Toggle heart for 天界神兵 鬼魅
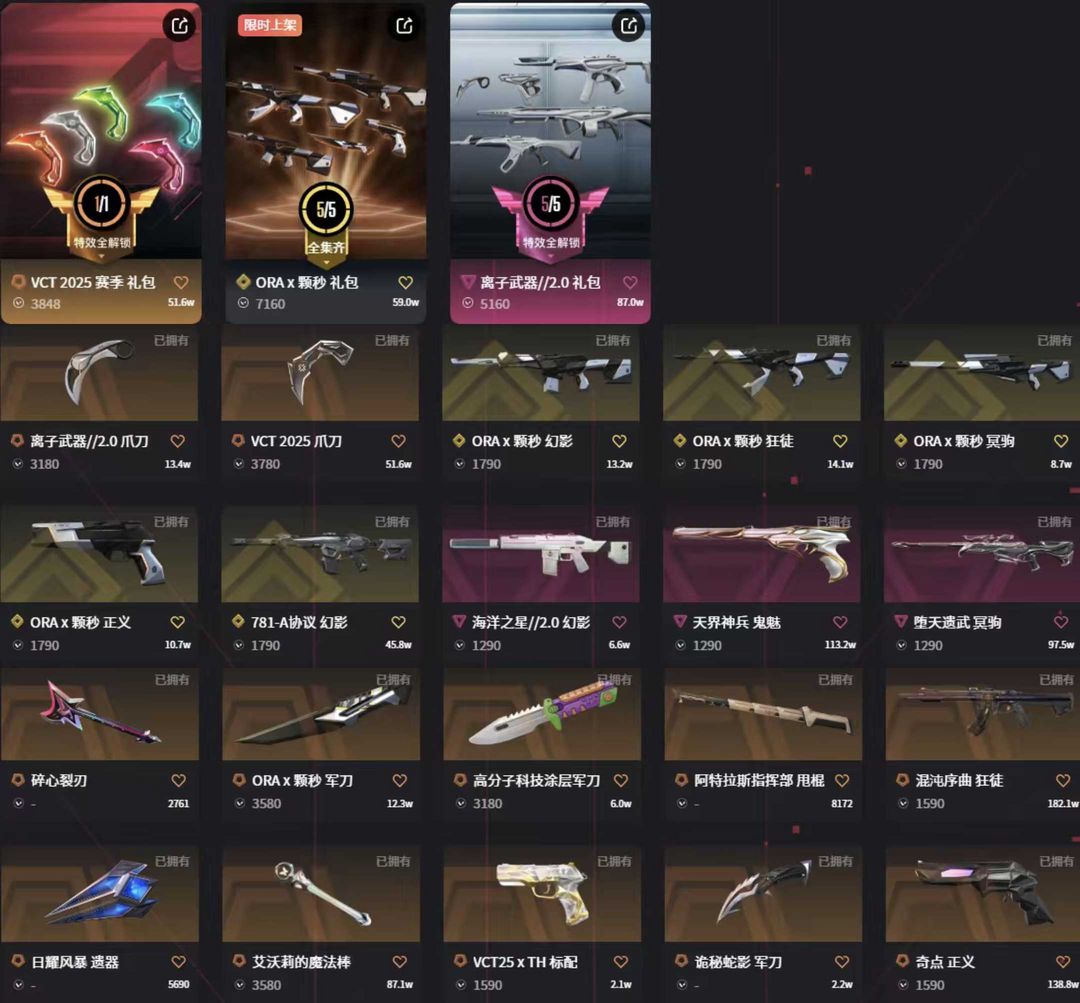The height and width of the screenshot is (1003, 1080). coord(840,623)
